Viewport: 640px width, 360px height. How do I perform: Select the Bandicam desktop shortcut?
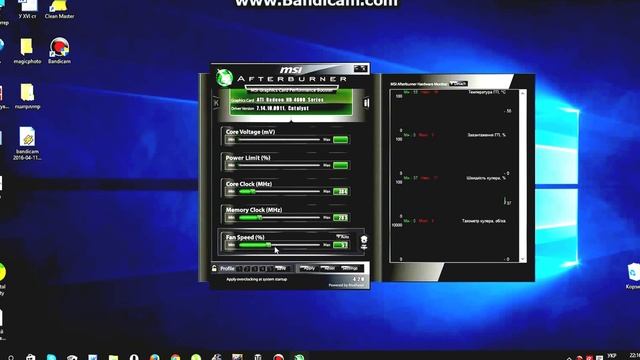tap(59, 51)
